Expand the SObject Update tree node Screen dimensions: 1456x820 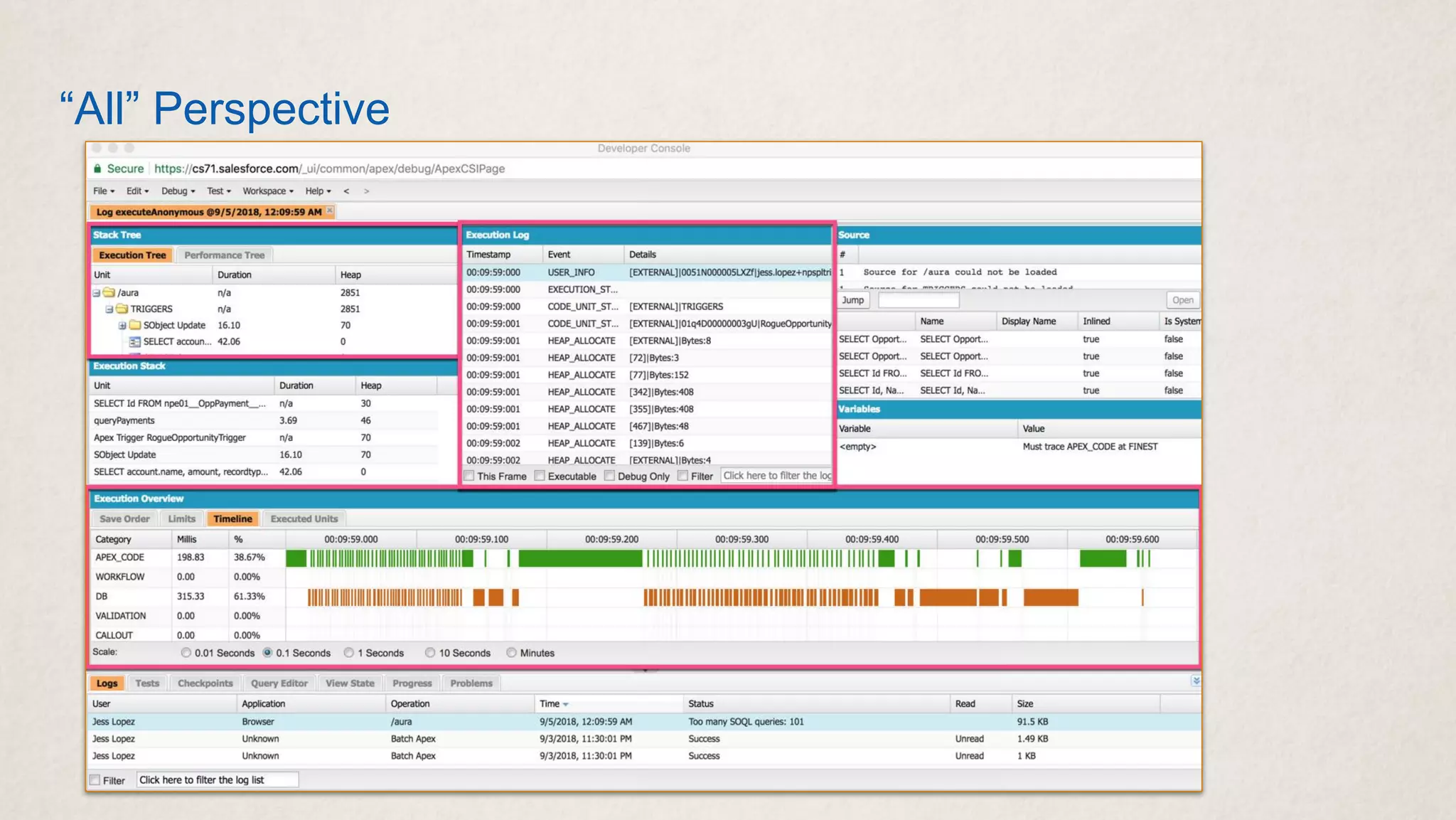tap(122, 325)
